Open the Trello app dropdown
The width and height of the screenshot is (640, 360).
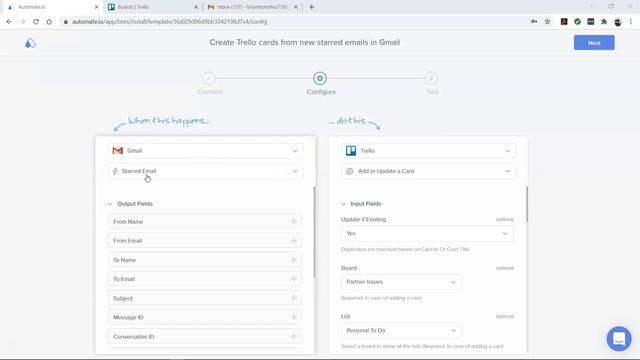[x=428, y=151]
